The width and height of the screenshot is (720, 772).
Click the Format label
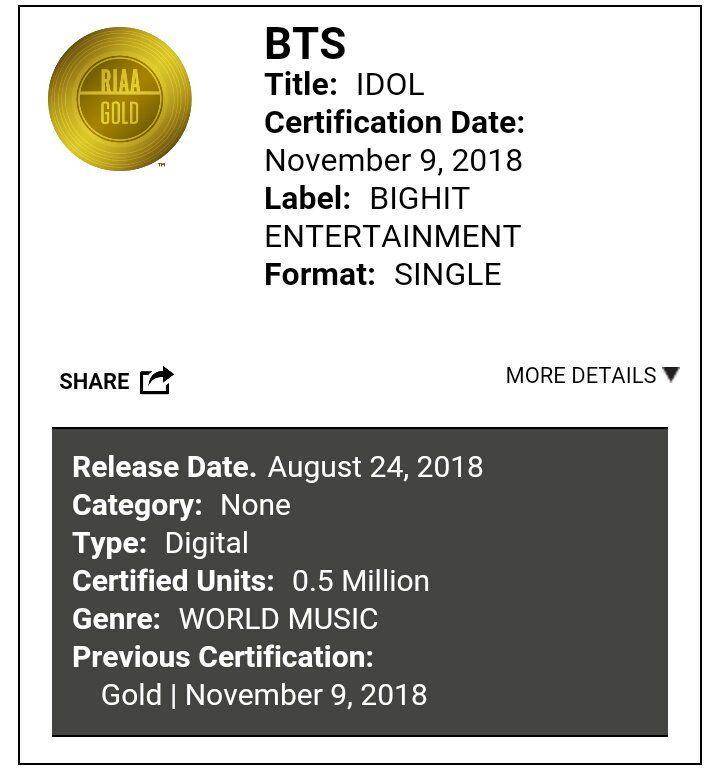320,274
